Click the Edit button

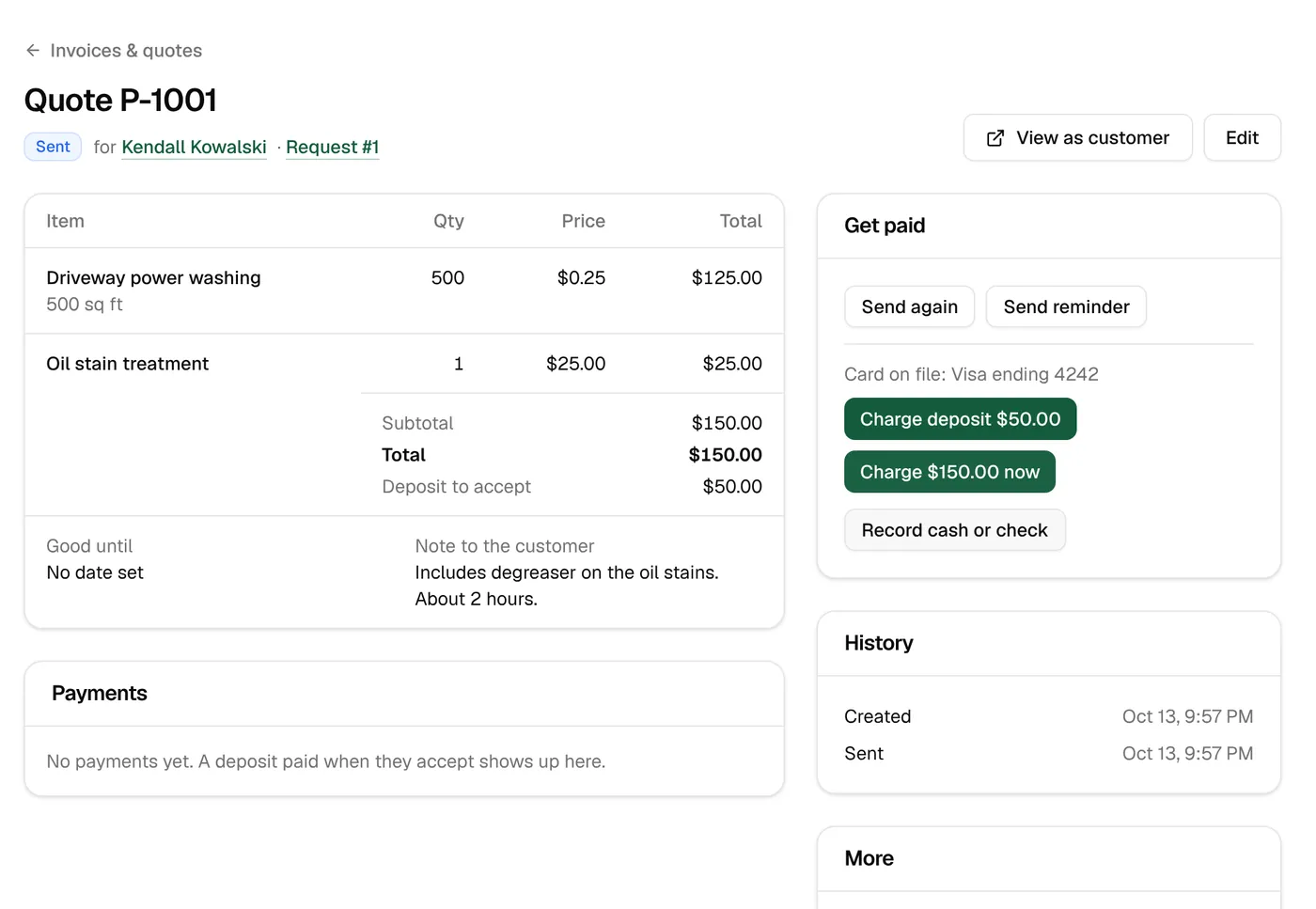1242,138
